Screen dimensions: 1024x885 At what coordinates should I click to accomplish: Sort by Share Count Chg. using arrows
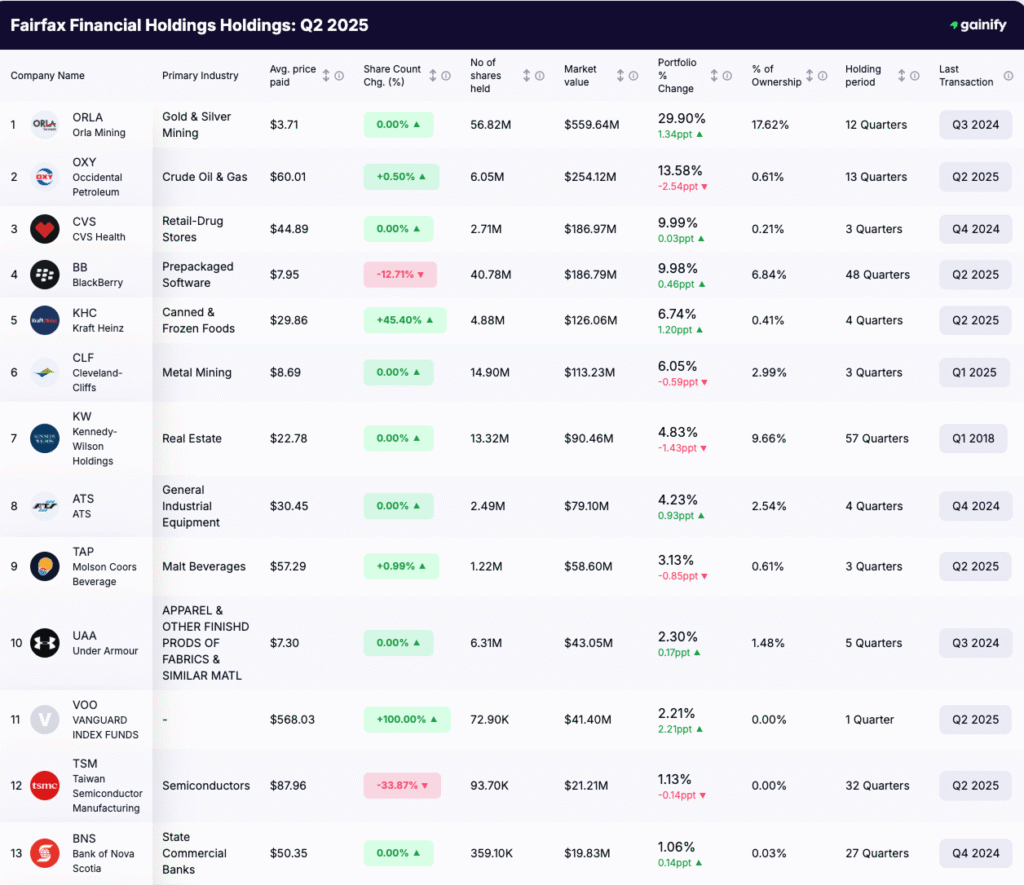pos(433,76)
